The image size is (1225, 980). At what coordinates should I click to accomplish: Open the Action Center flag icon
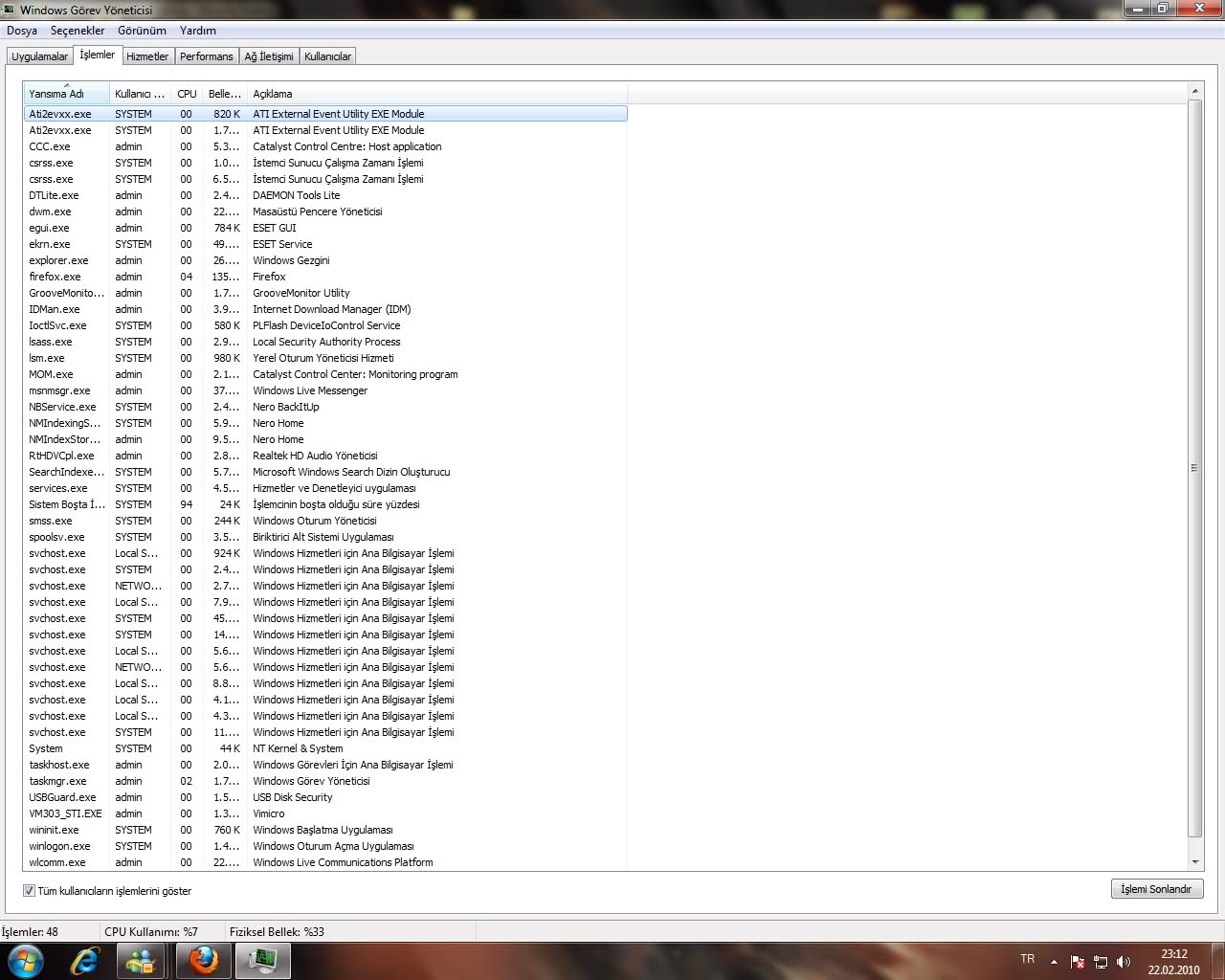coord(1078,961)
